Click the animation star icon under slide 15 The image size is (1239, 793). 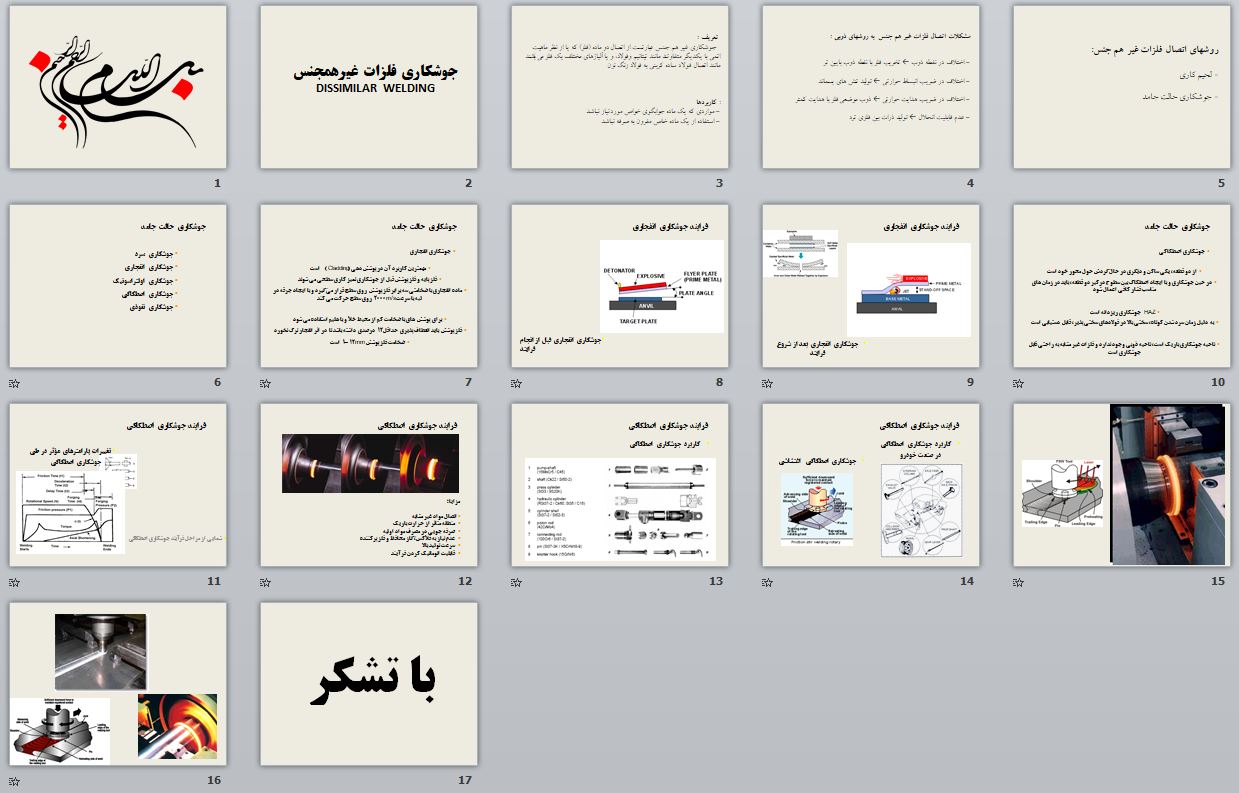[1018, 582]
